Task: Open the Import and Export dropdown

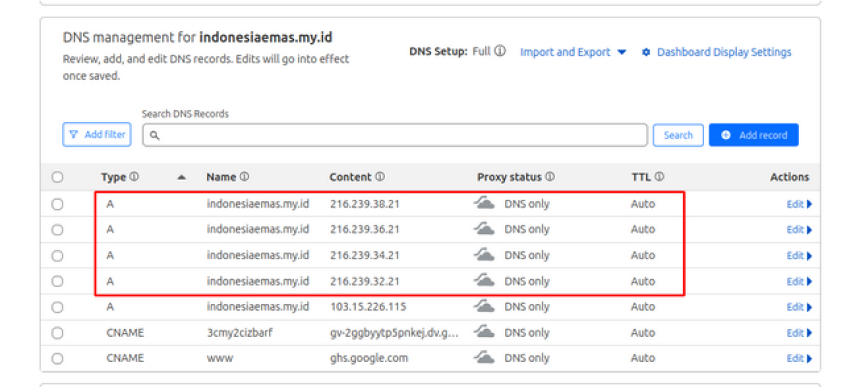Action: [573, 52]
